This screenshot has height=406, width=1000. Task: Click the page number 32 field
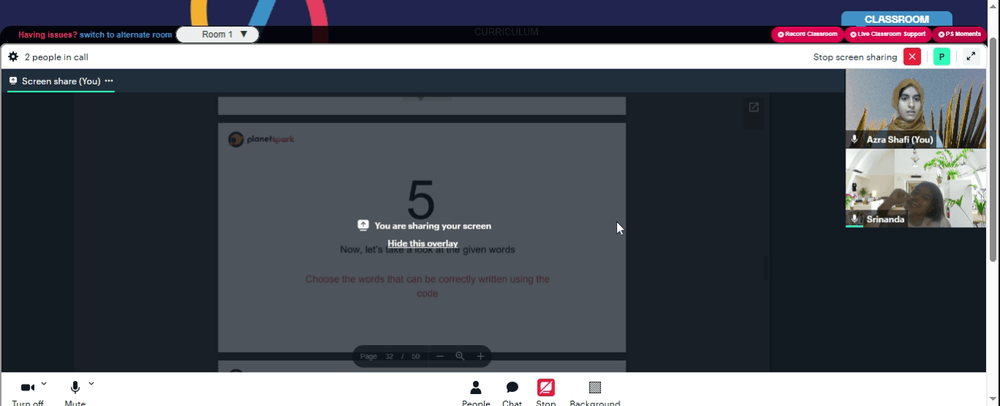[x=389, y=356]
